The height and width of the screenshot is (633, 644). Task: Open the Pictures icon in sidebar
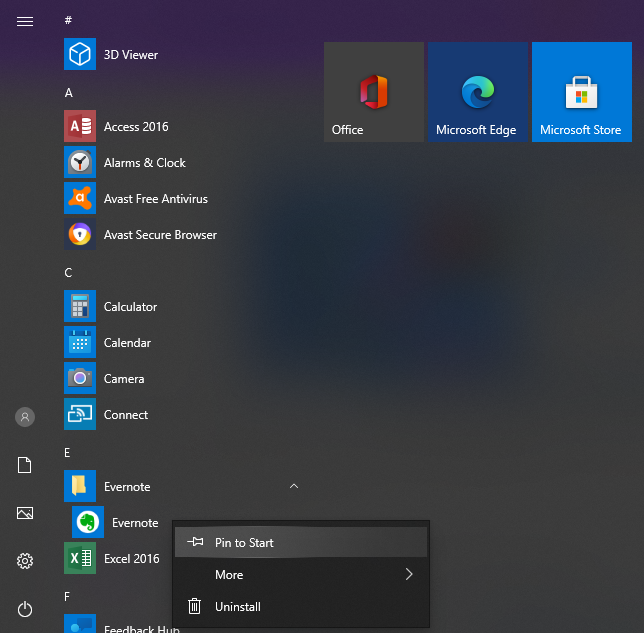pyautogui.click(x=25, y=513)
